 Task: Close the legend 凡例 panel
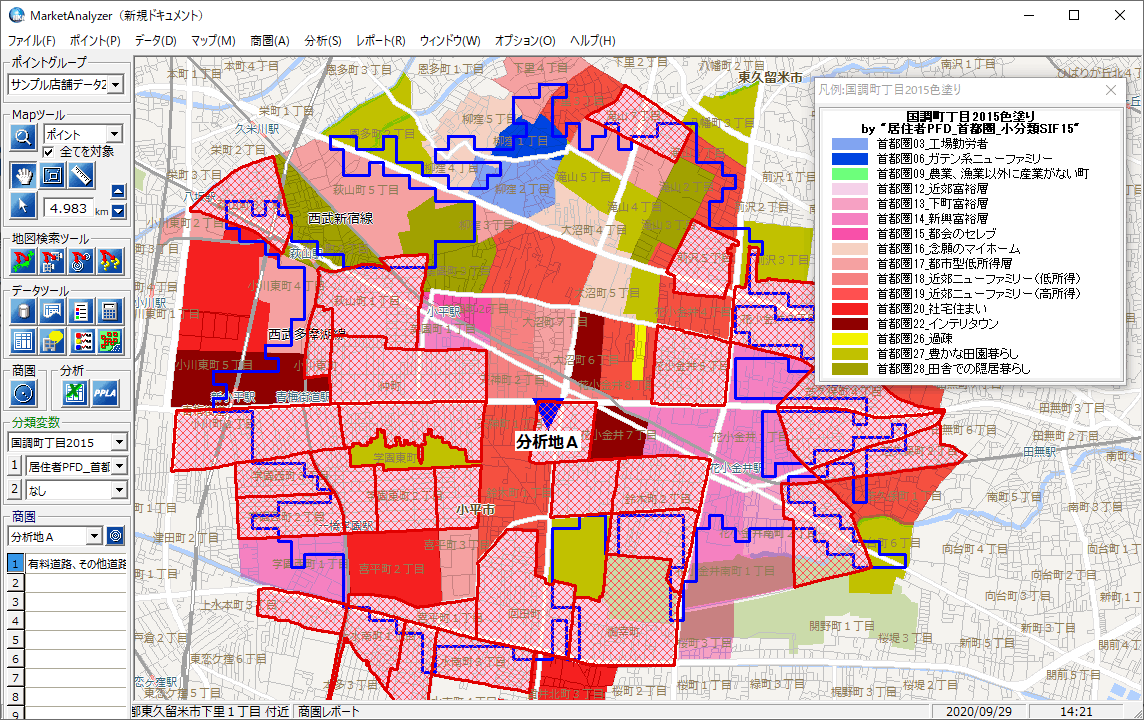[x=1110, y=90]
